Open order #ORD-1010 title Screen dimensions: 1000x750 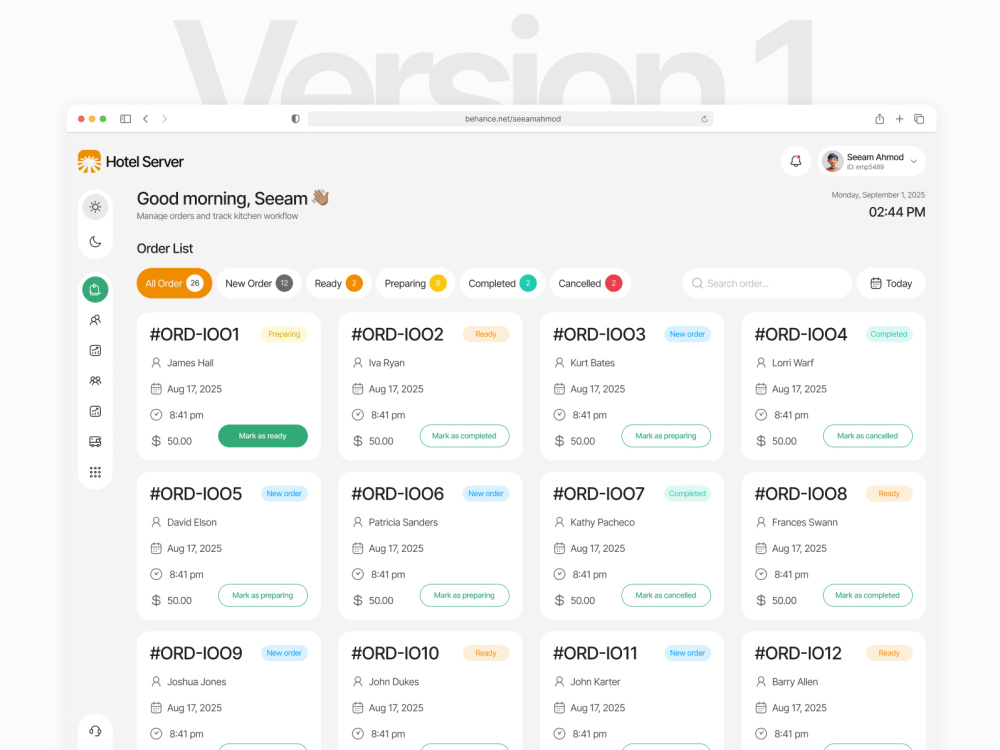tap(395, 653)
